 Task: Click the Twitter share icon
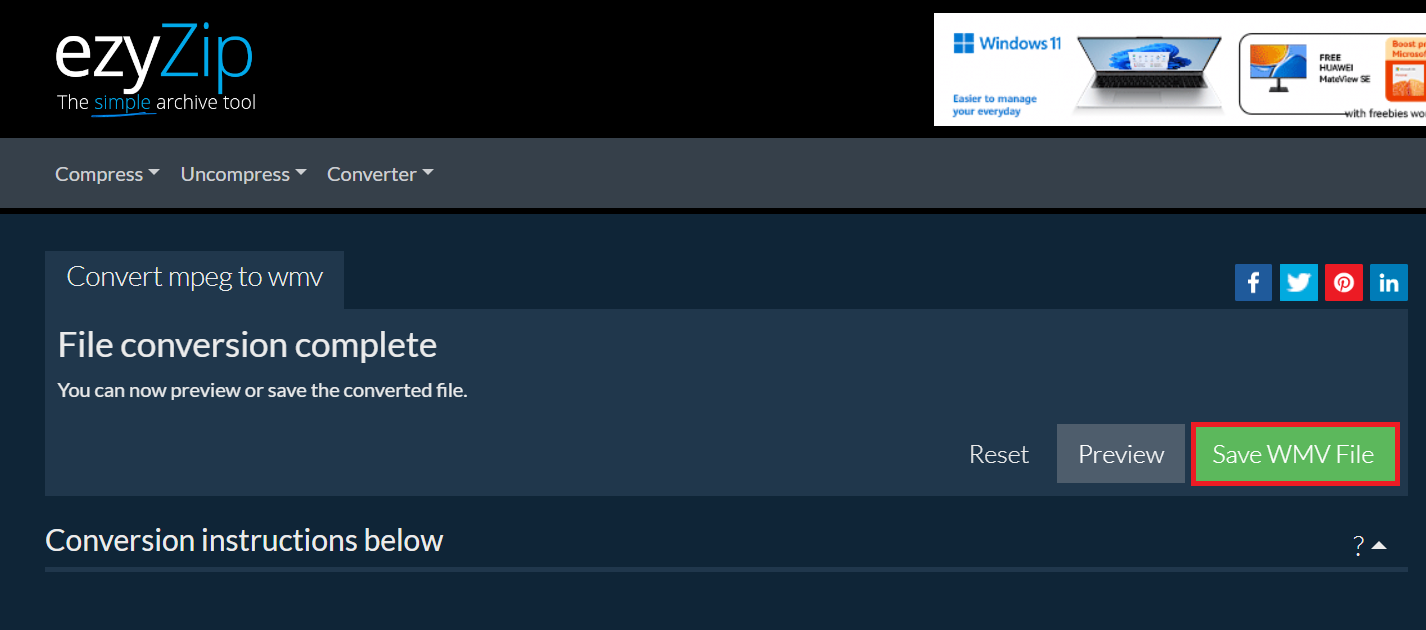[x=1299, y=283]
